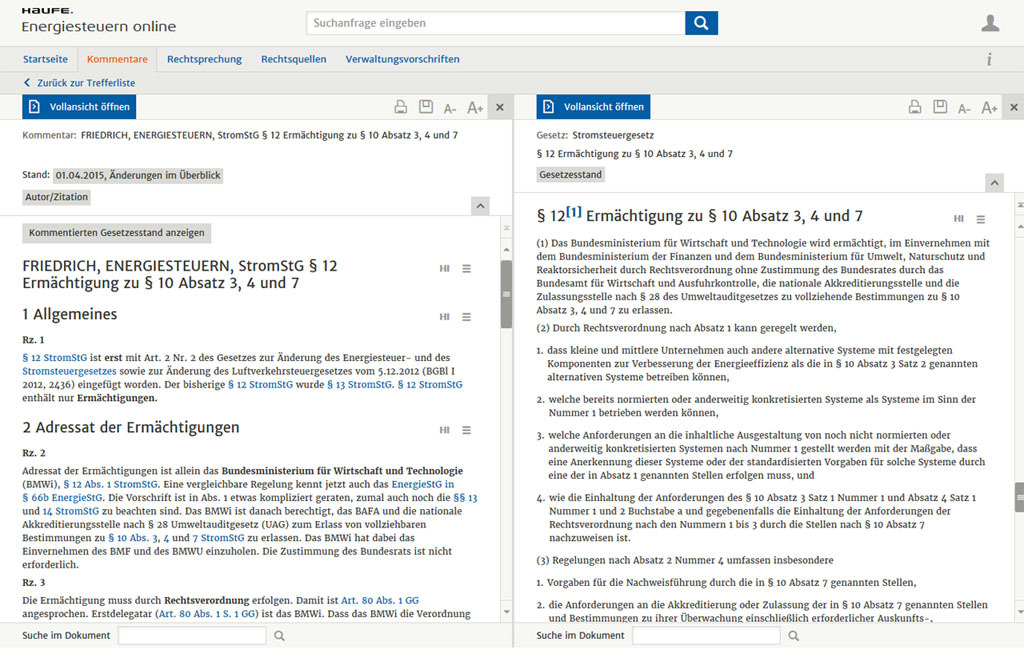
Task: Decrease font size in right panel
Action: click(x=964, y=108)
